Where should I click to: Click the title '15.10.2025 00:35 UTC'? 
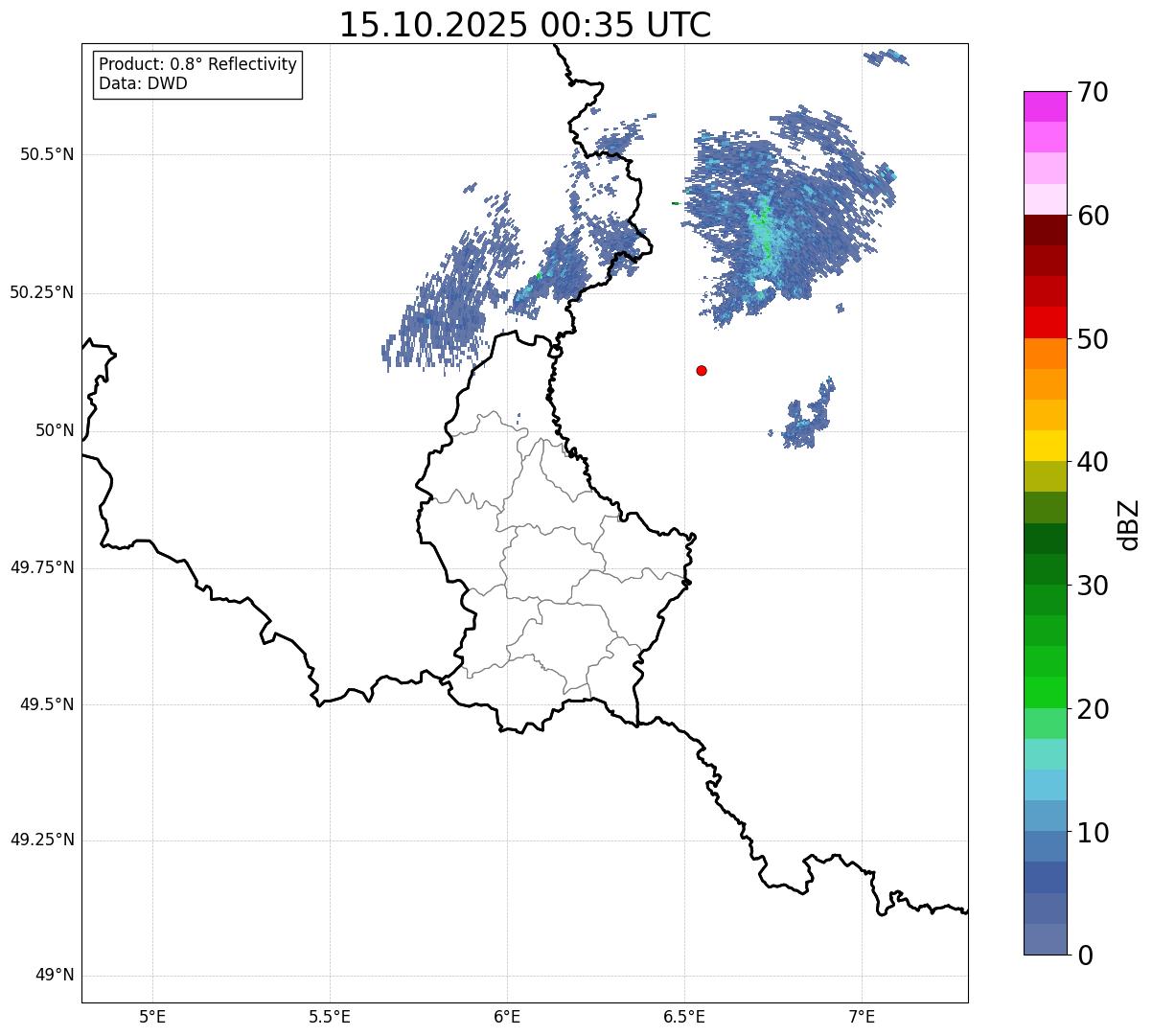(x=525, y=25)
